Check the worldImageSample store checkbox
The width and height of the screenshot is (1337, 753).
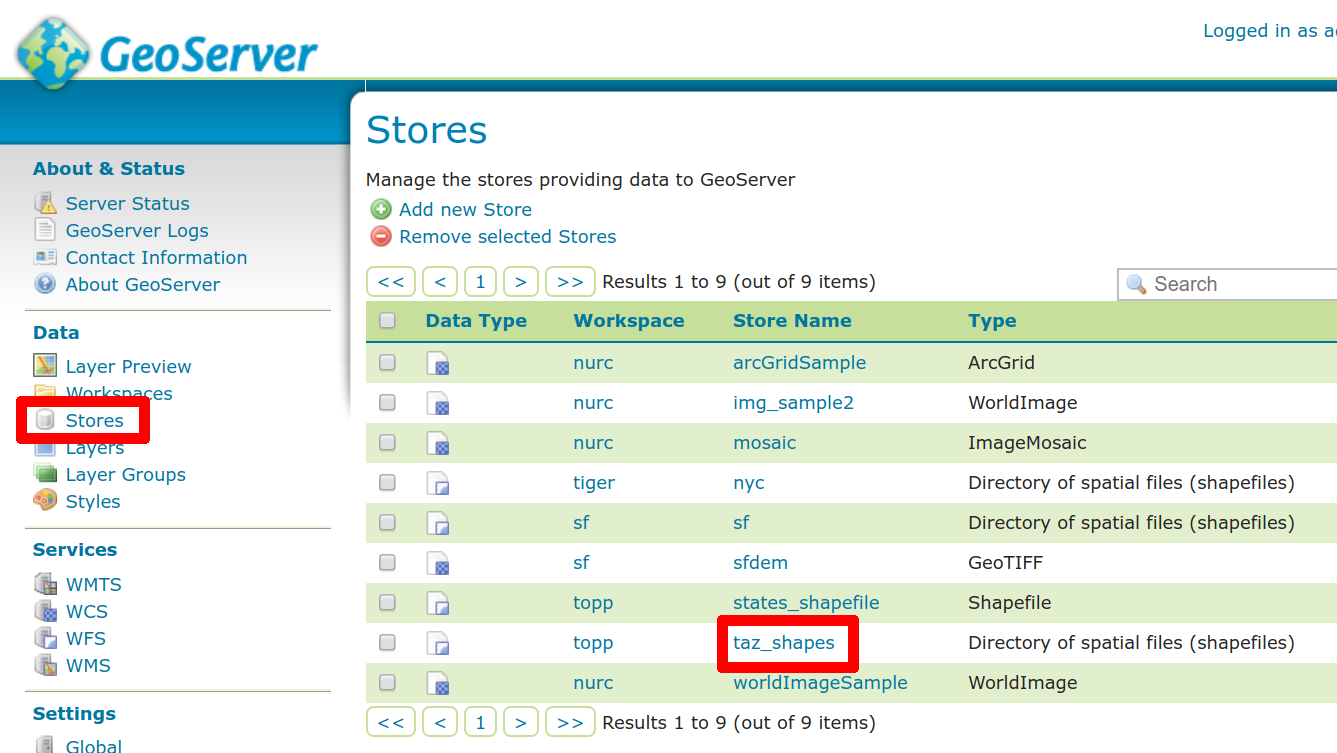[x=387, y=682]
